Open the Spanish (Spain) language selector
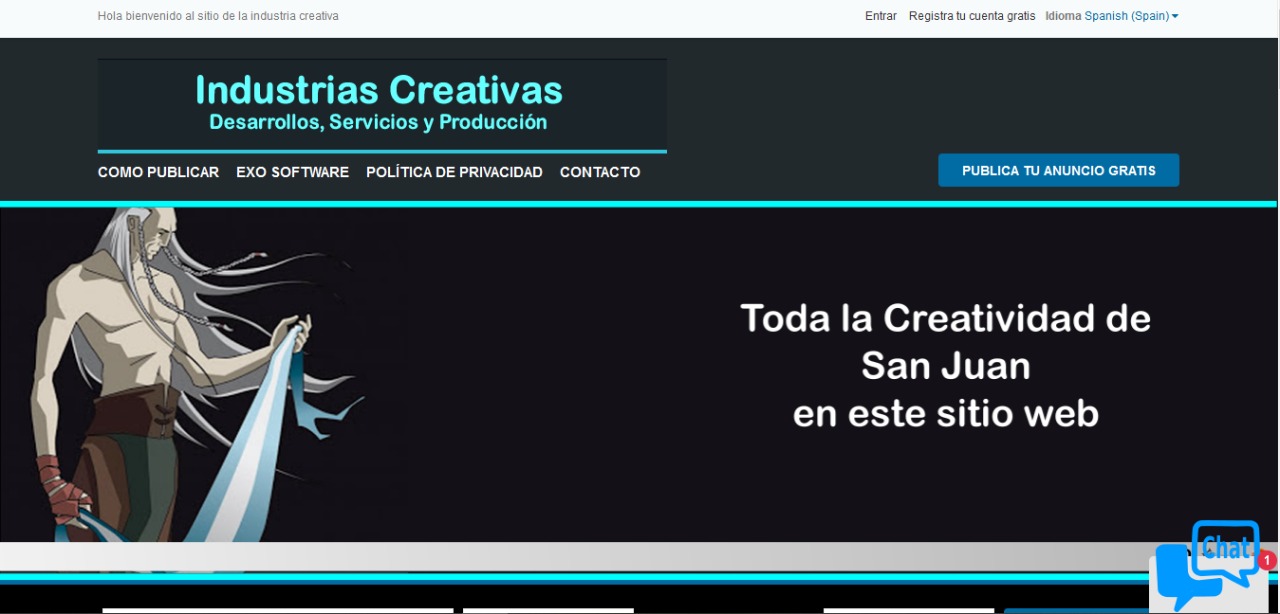 coord(1126,16)
